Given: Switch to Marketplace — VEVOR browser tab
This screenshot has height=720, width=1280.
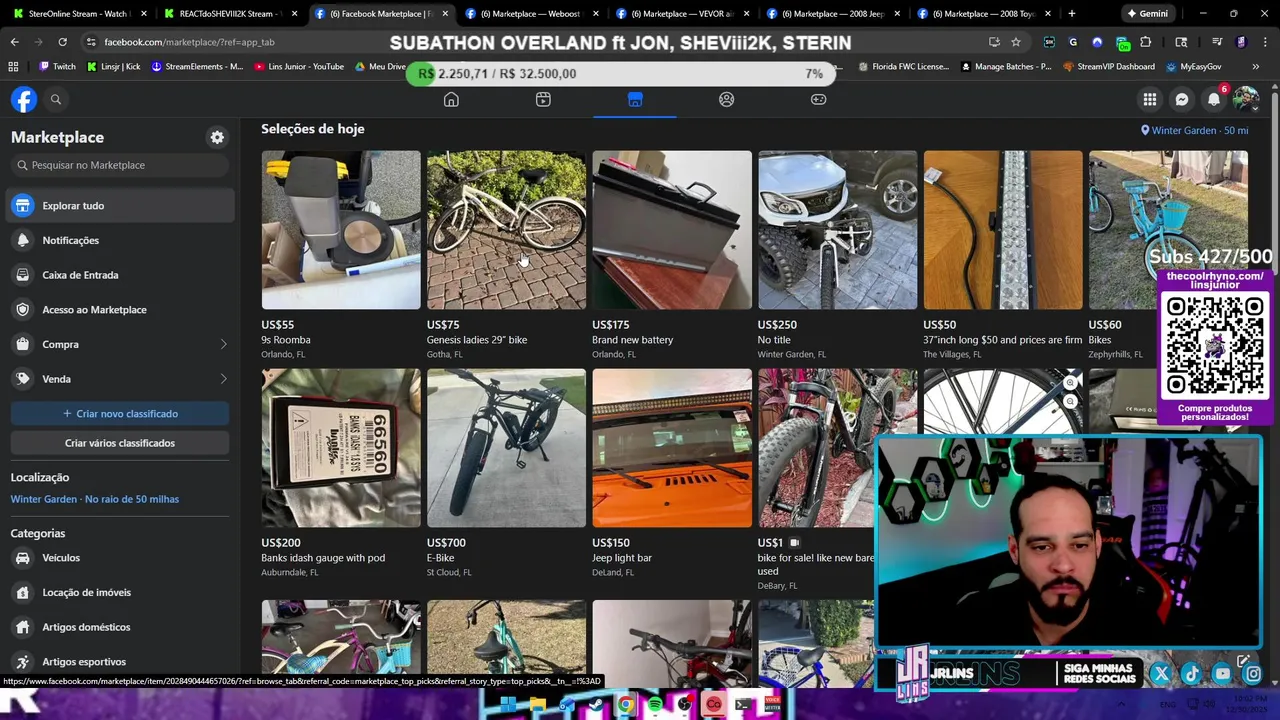Looking at the screenshot, I should tap(680, 14).
